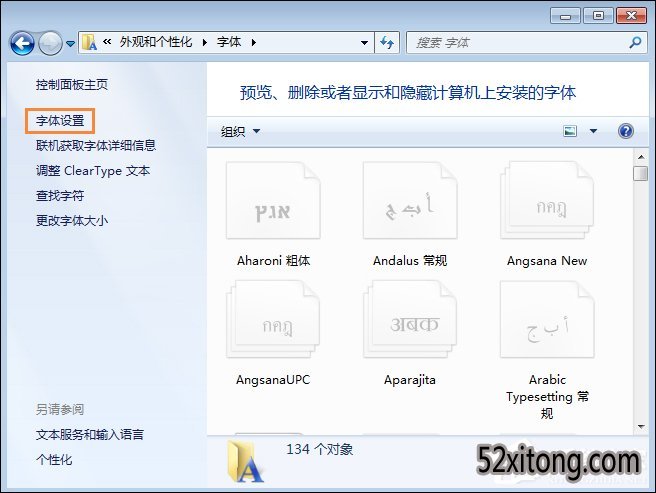Click the scrollbar up arrow
Screen dimensions: 656x493
coord(641,157)
